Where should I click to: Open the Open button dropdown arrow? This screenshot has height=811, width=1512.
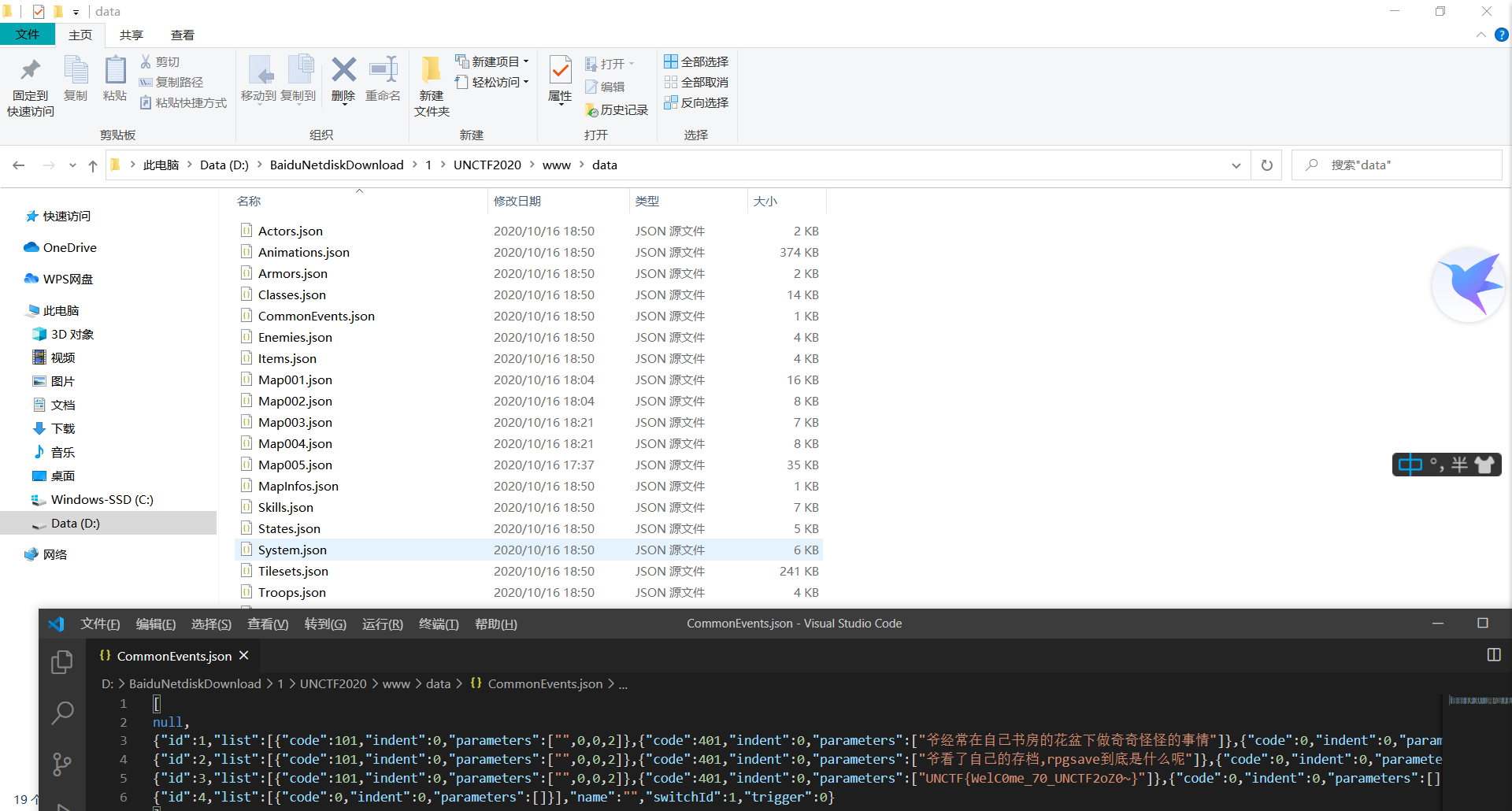coord(632,64)
